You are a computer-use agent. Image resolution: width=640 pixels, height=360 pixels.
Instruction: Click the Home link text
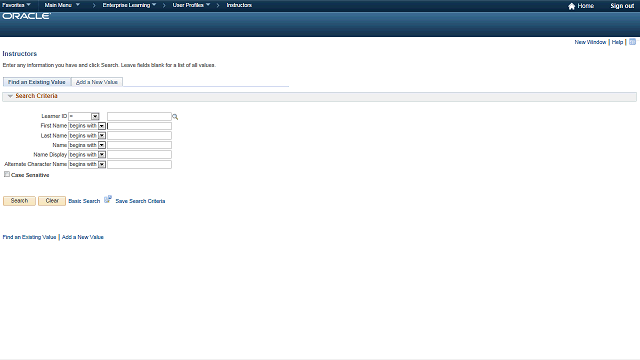[x=586, y=6]
